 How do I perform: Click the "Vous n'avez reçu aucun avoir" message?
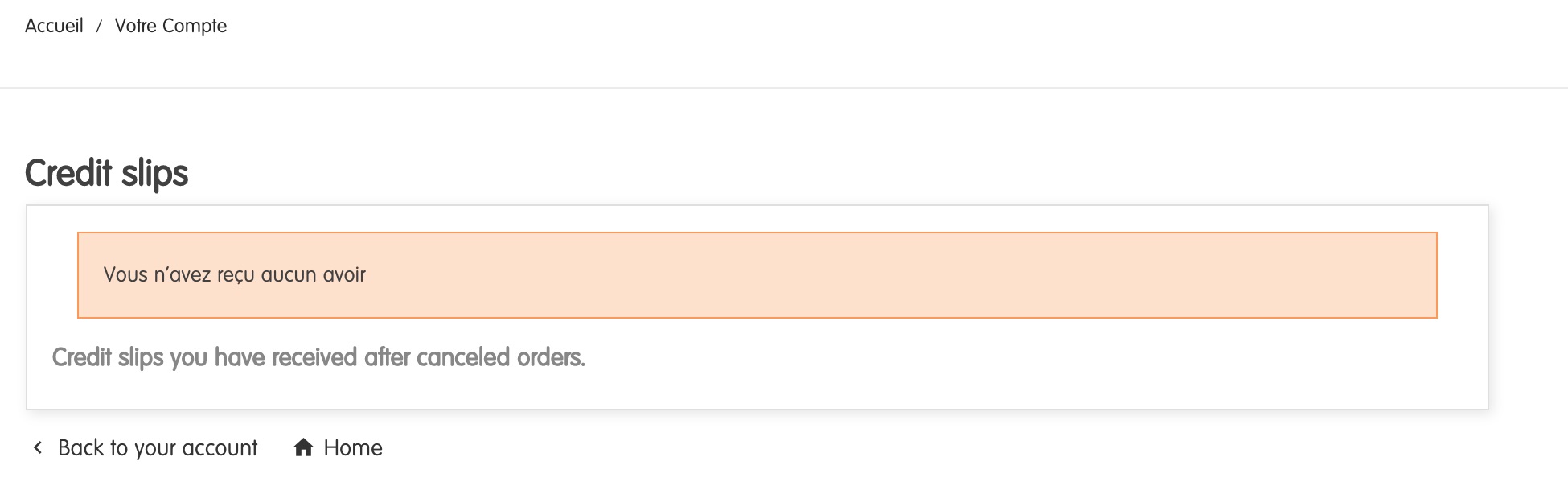235,275
